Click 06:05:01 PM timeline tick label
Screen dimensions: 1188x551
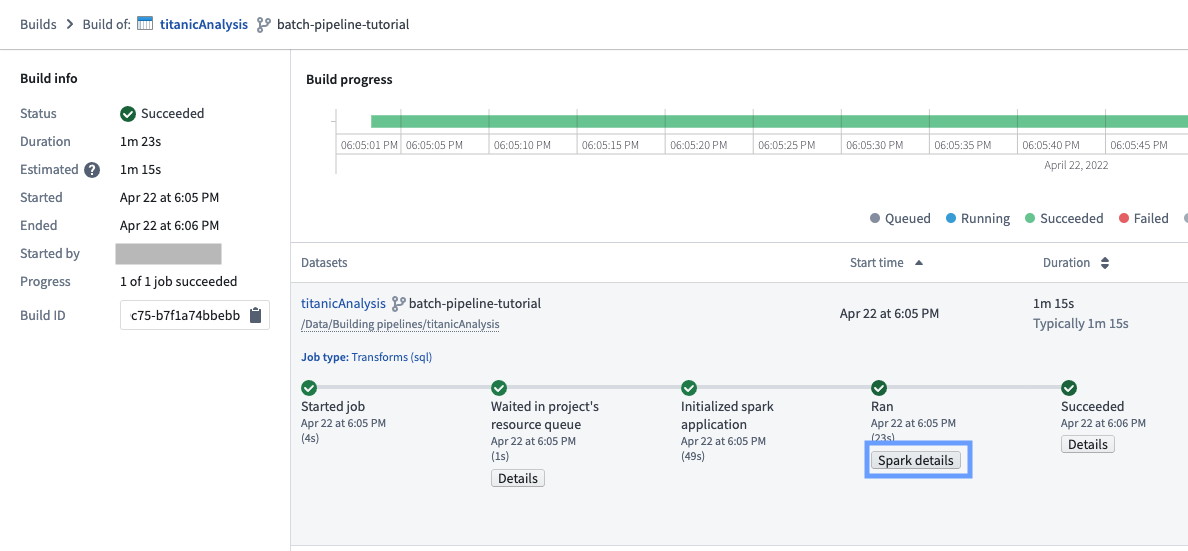[369, 145]
